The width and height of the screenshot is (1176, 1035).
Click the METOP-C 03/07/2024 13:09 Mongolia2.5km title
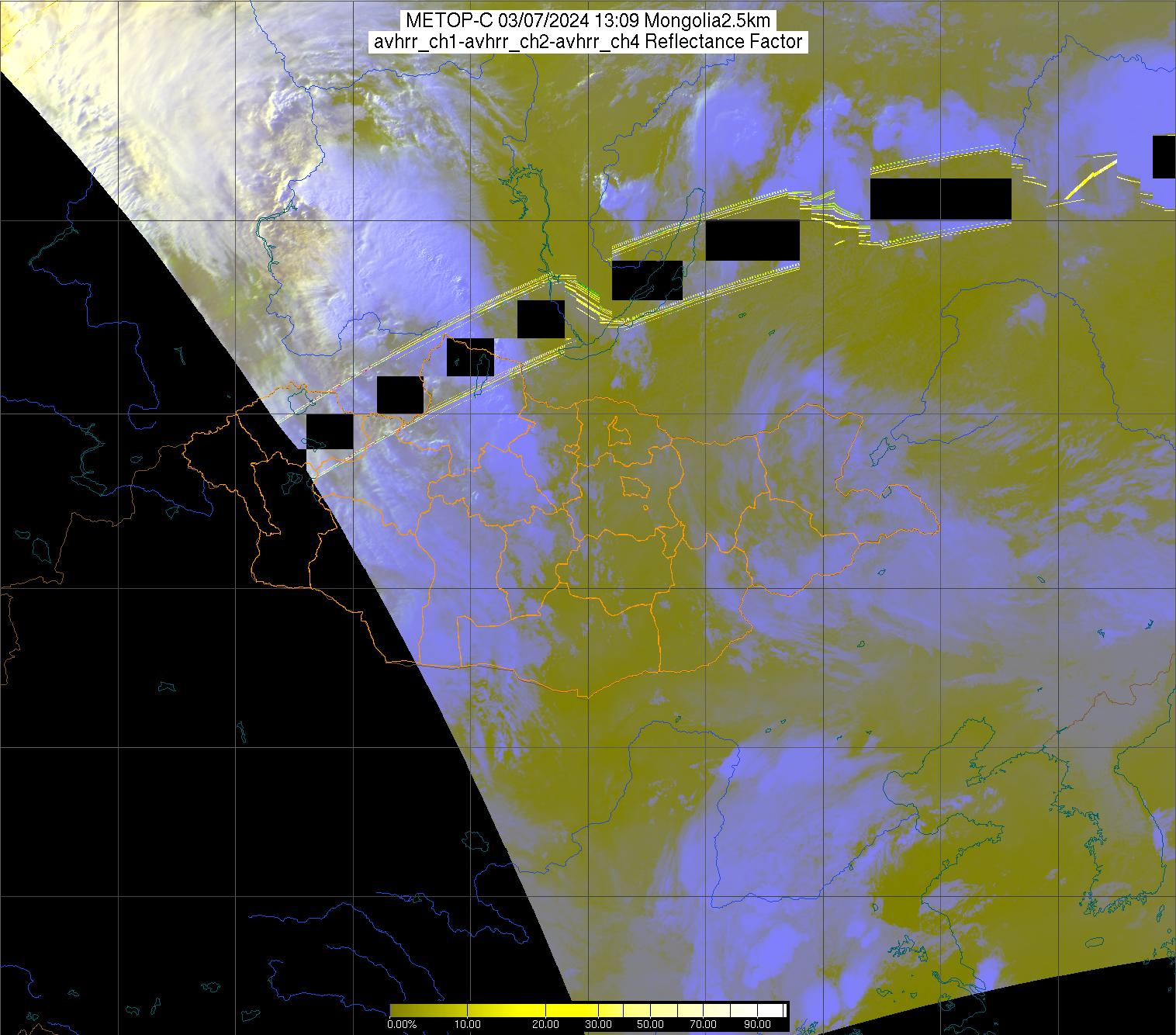(x=587, y=21)
